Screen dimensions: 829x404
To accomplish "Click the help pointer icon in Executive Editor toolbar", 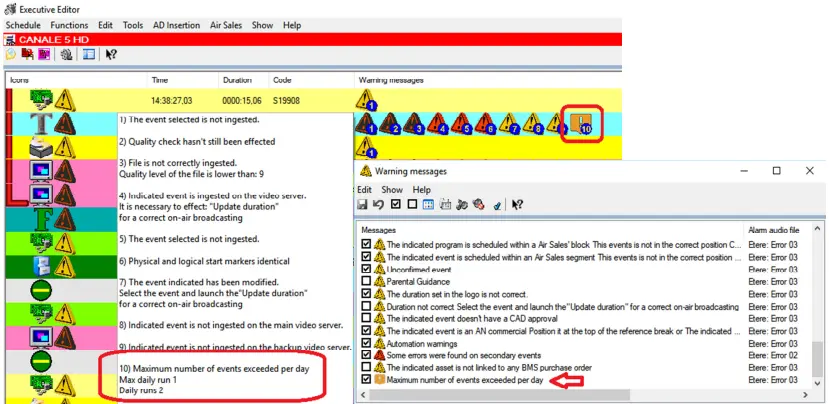I will [x=112, y=55].
